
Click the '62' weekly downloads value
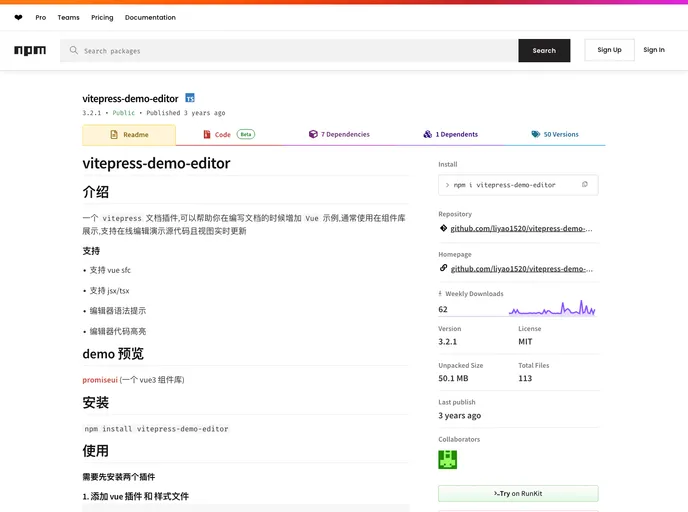tap(443, 309)
